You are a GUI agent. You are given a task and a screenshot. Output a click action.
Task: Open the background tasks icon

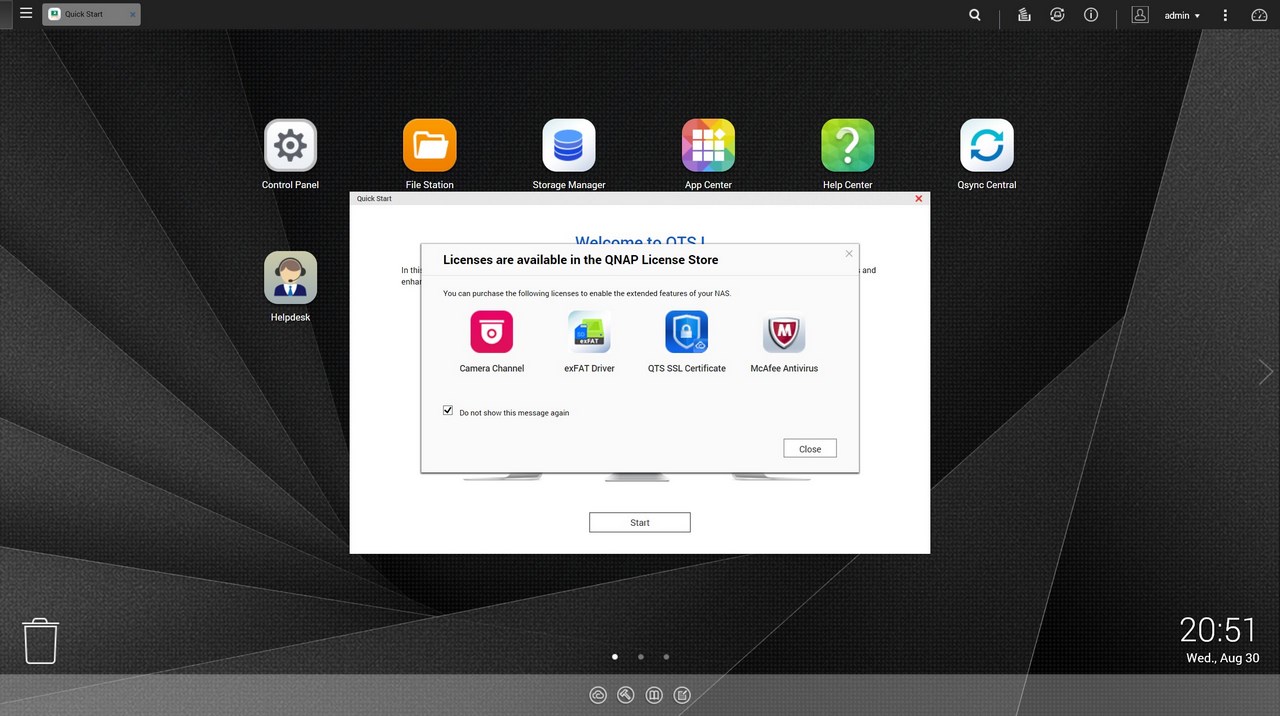click(x=1024, y=15)
